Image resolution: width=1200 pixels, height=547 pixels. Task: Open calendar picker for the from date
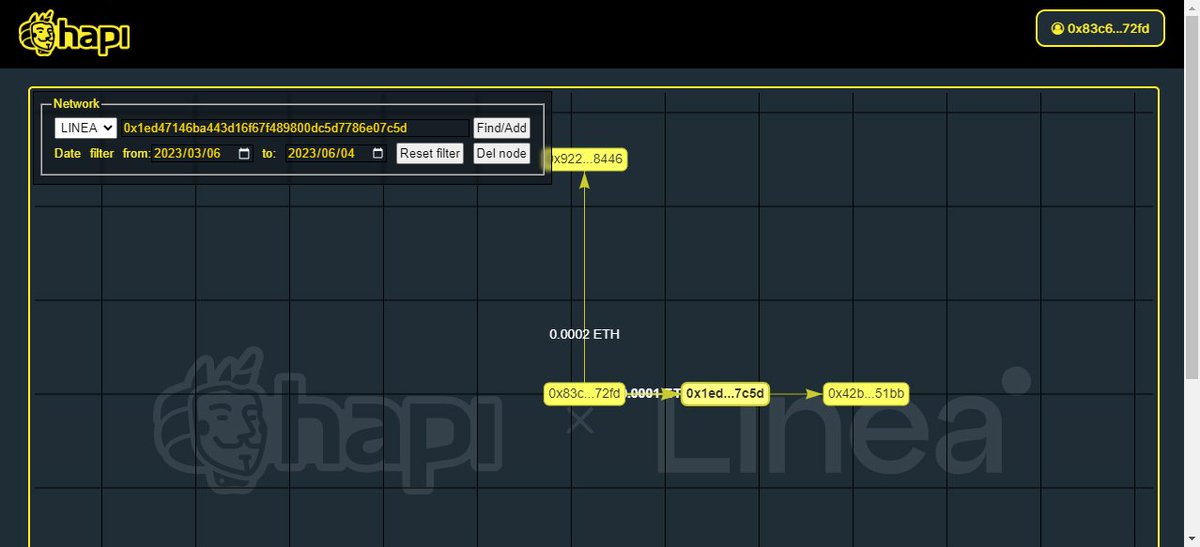(244, 153)
